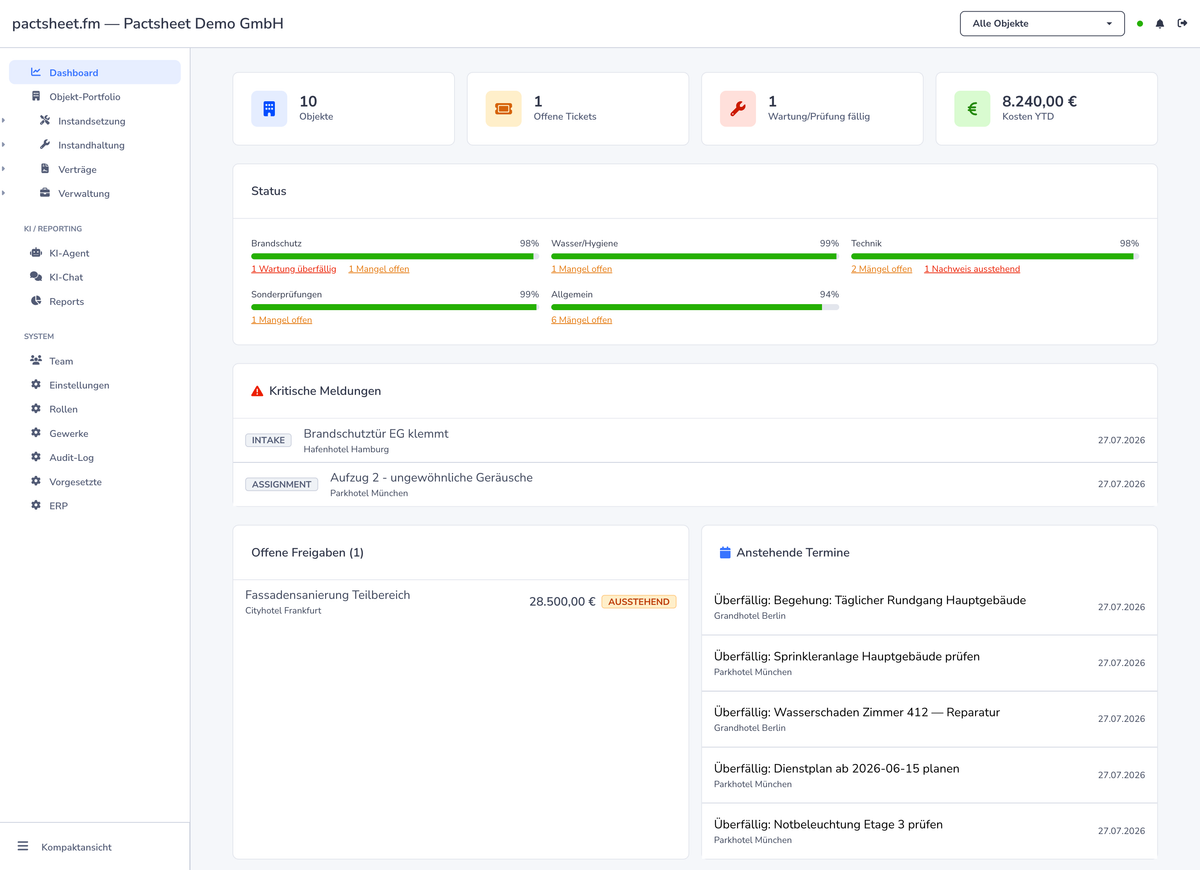1200x870 pixels.
Task: Log out using the exit icon
Action: pos(1182,23)
